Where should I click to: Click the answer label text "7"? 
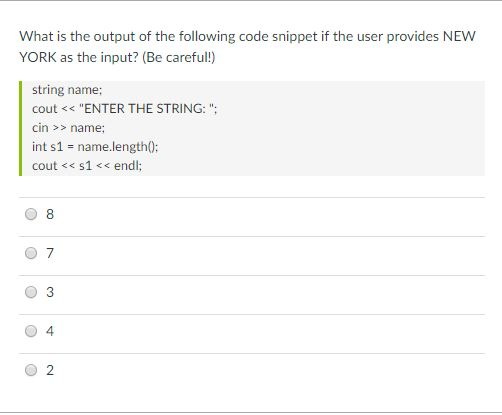tap(50, 253)
